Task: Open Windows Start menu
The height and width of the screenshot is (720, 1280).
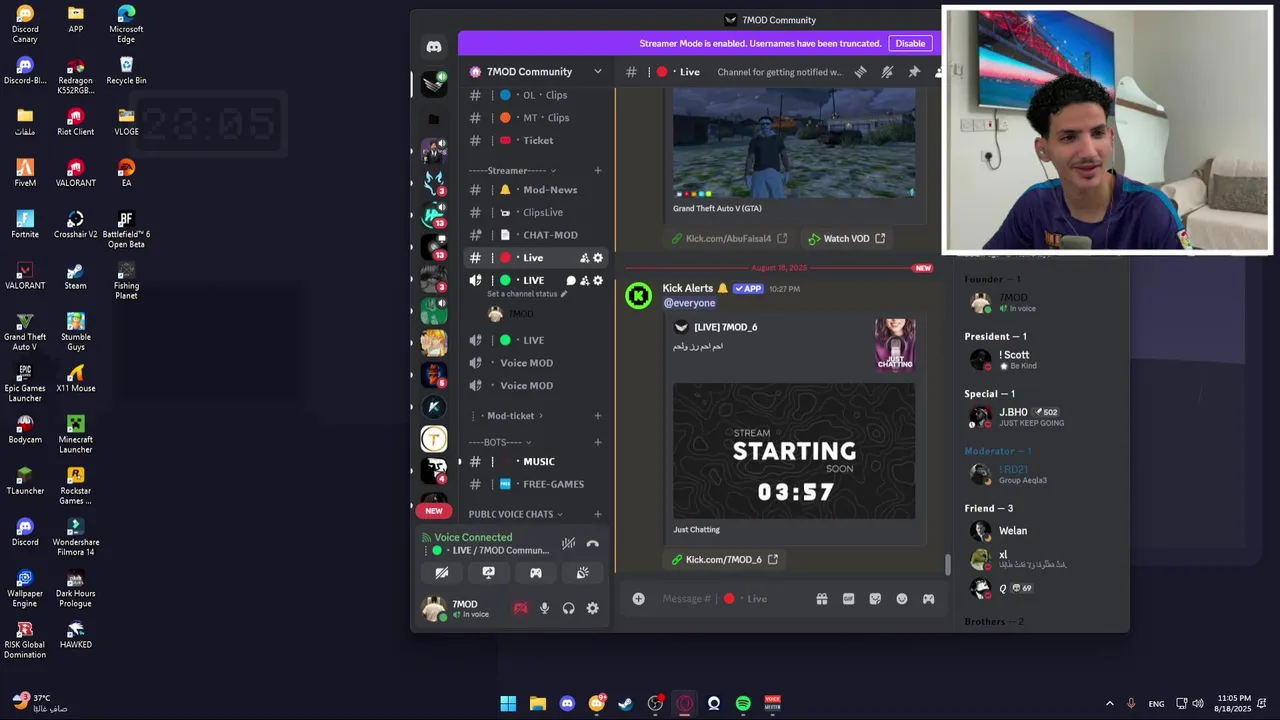Action: pyautogui.click(x=508, y=704)
